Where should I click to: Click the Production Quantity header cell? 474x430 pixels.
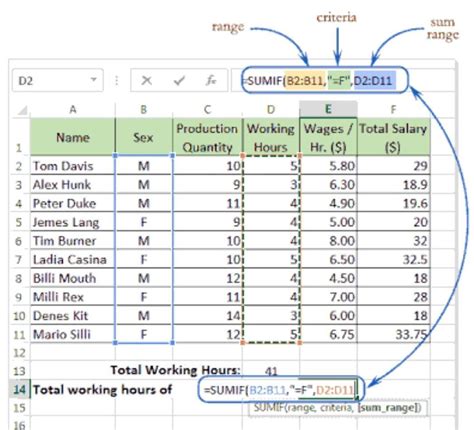(x=207, y=137)
